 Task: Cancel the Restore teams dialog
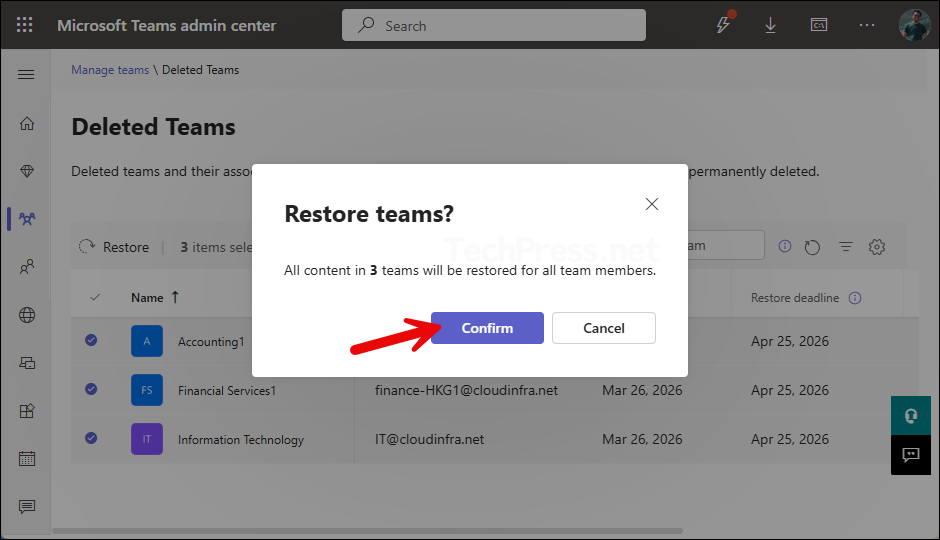pos(604,328)
